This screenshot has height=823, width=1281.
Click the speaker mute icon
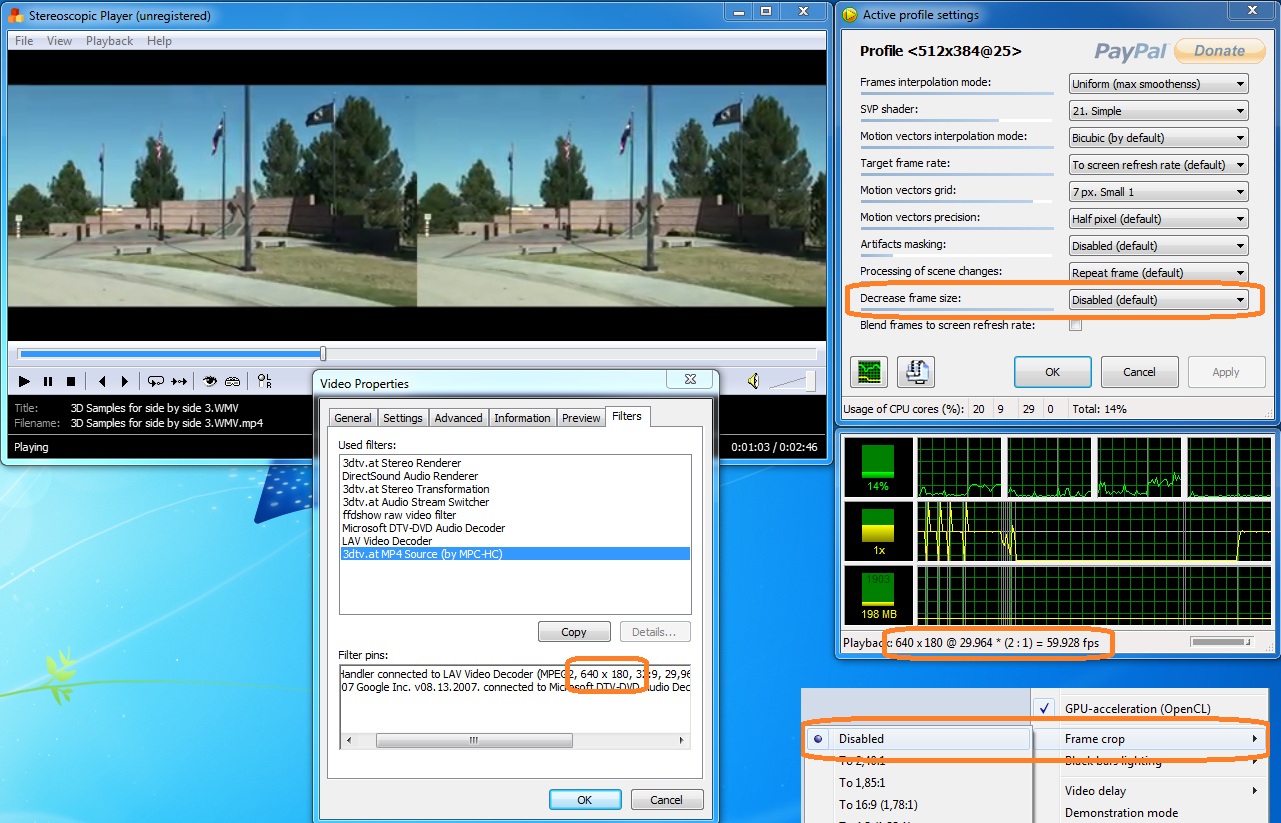pos(753,381)
